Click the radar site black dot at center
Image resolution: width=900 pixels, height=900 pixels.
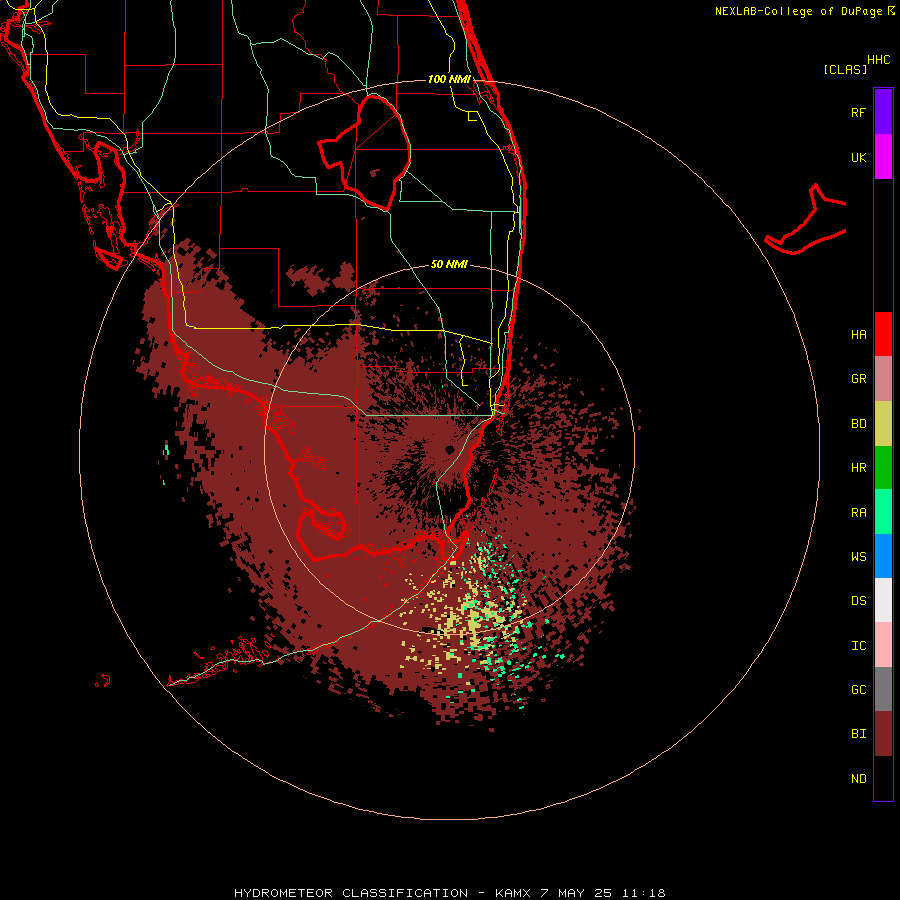[450, 449]
